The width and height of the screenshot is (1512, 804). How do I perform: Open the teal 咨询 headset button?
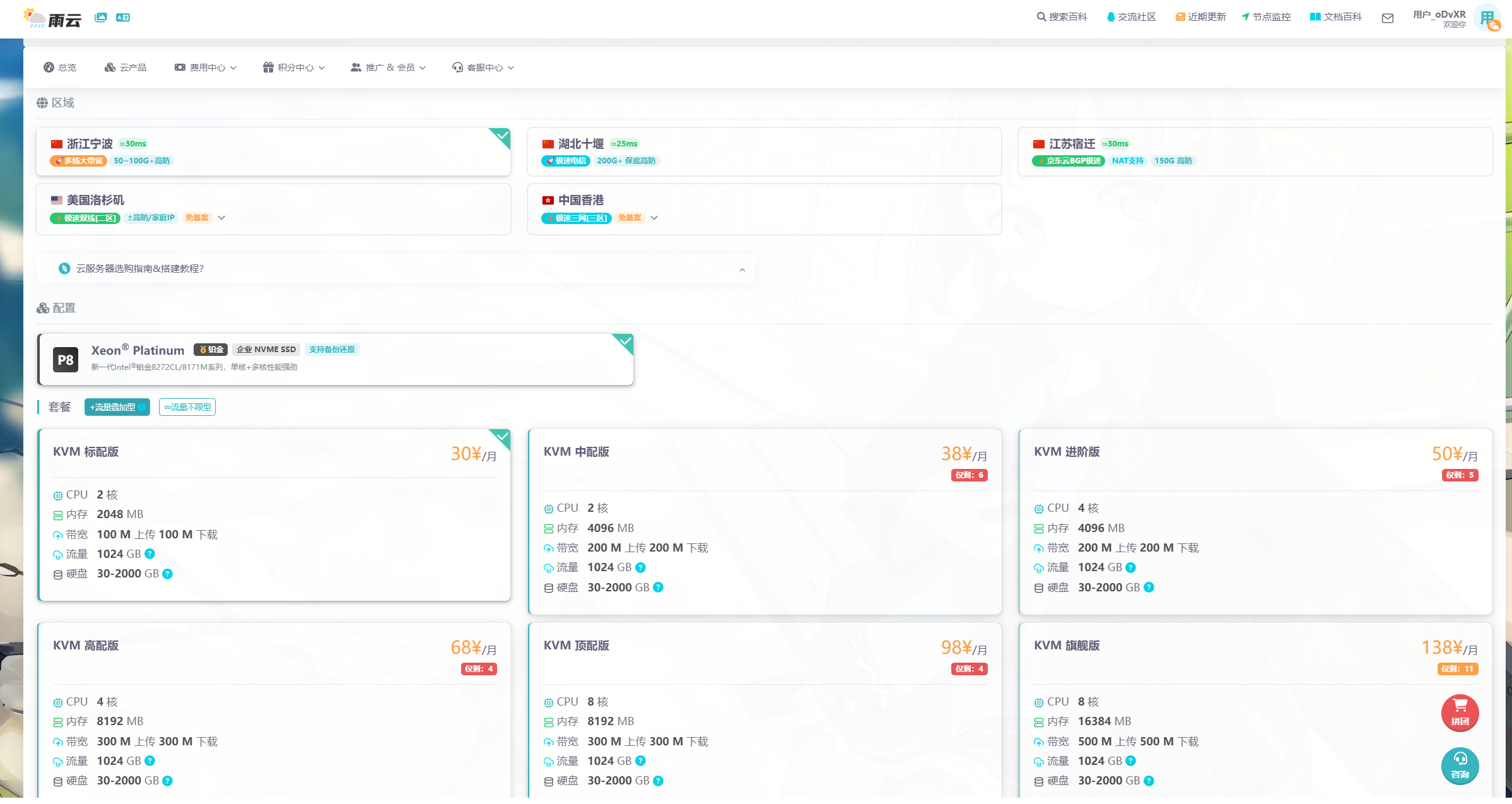[x=1460, y=766]
